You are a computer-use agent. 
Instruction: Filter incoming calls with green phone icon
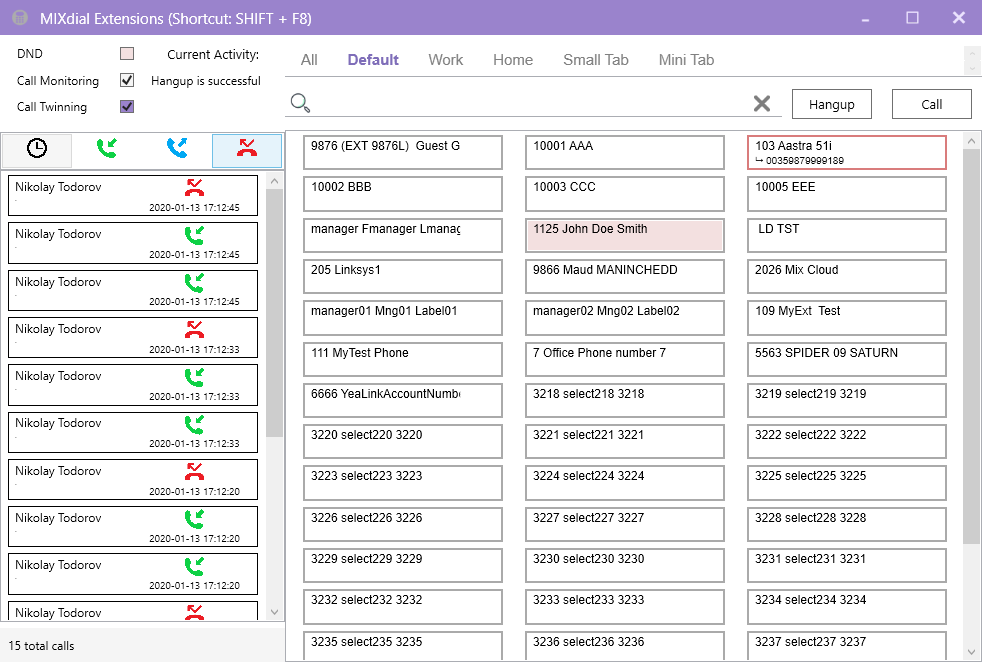point(107,150)
